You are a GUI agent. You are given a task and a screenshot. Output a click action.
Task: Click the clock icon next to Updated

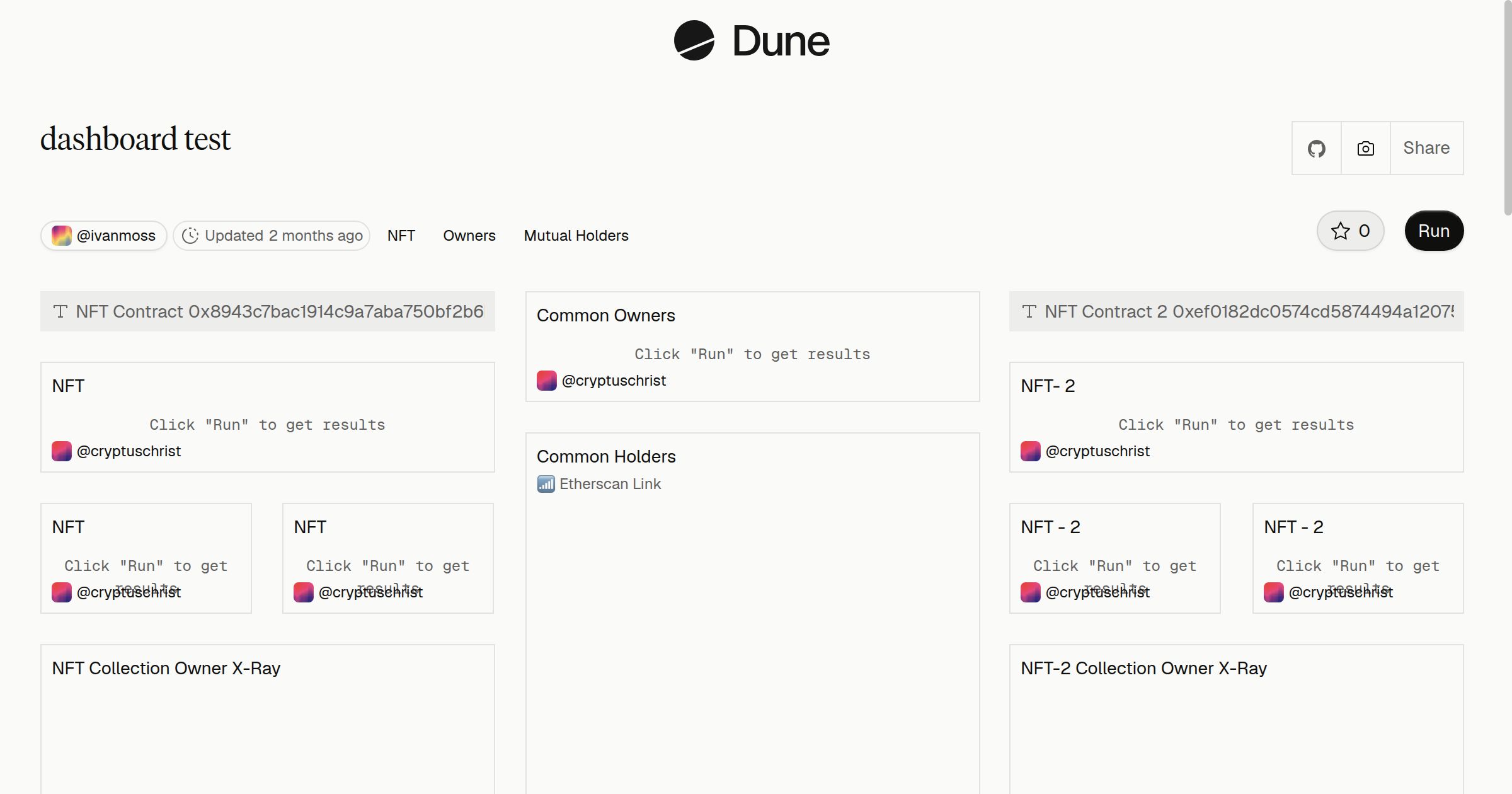pos(190,236)
